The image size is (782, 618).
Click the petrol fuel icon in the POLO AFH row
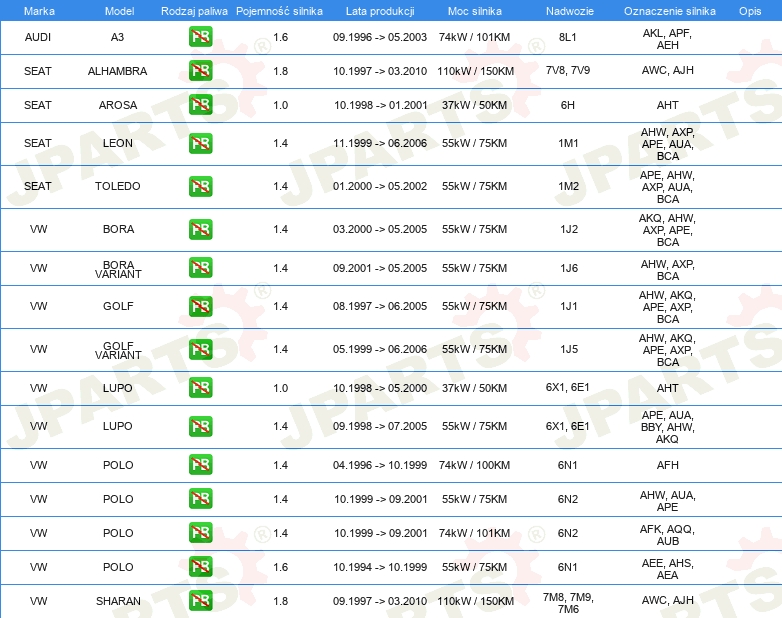[x=200, y=465]
